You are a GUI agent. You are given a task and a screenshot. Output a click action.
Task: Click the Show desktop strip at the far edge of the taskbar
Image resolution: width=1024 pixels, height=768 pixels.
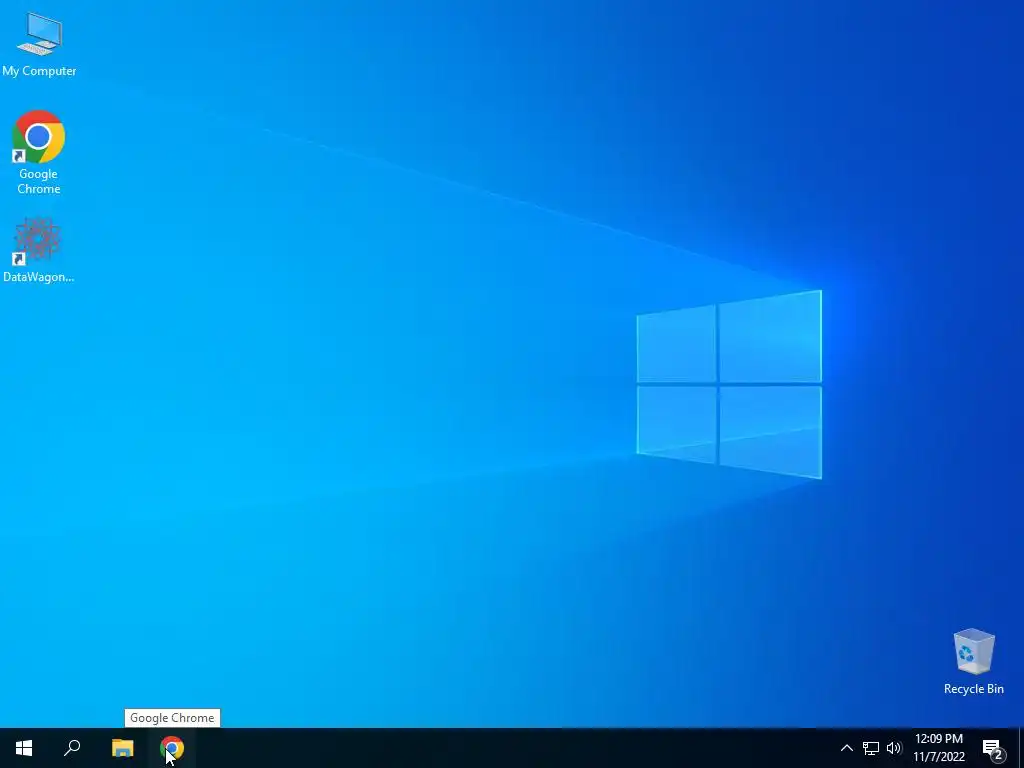pos(1021,748)
